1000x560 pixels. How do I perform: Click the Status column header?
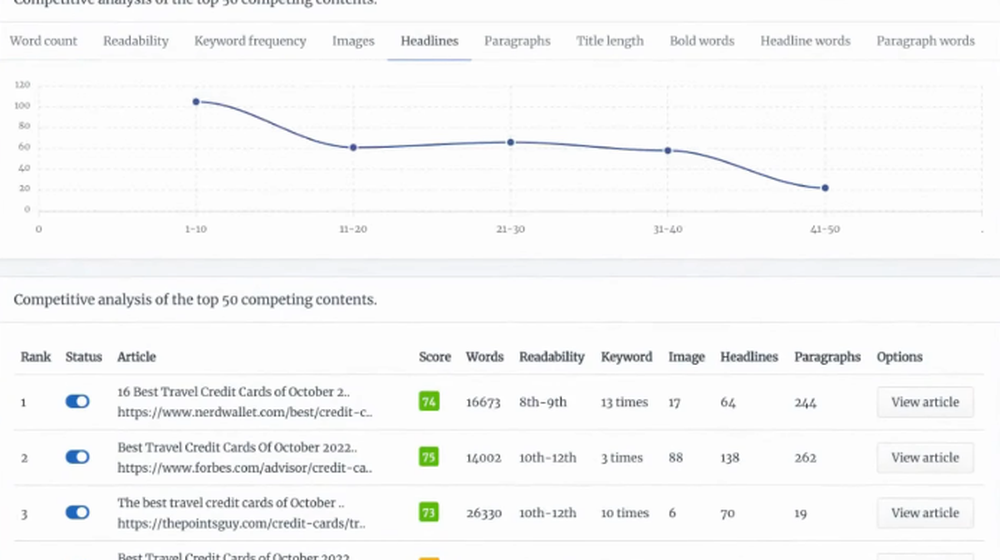point(84,357)
